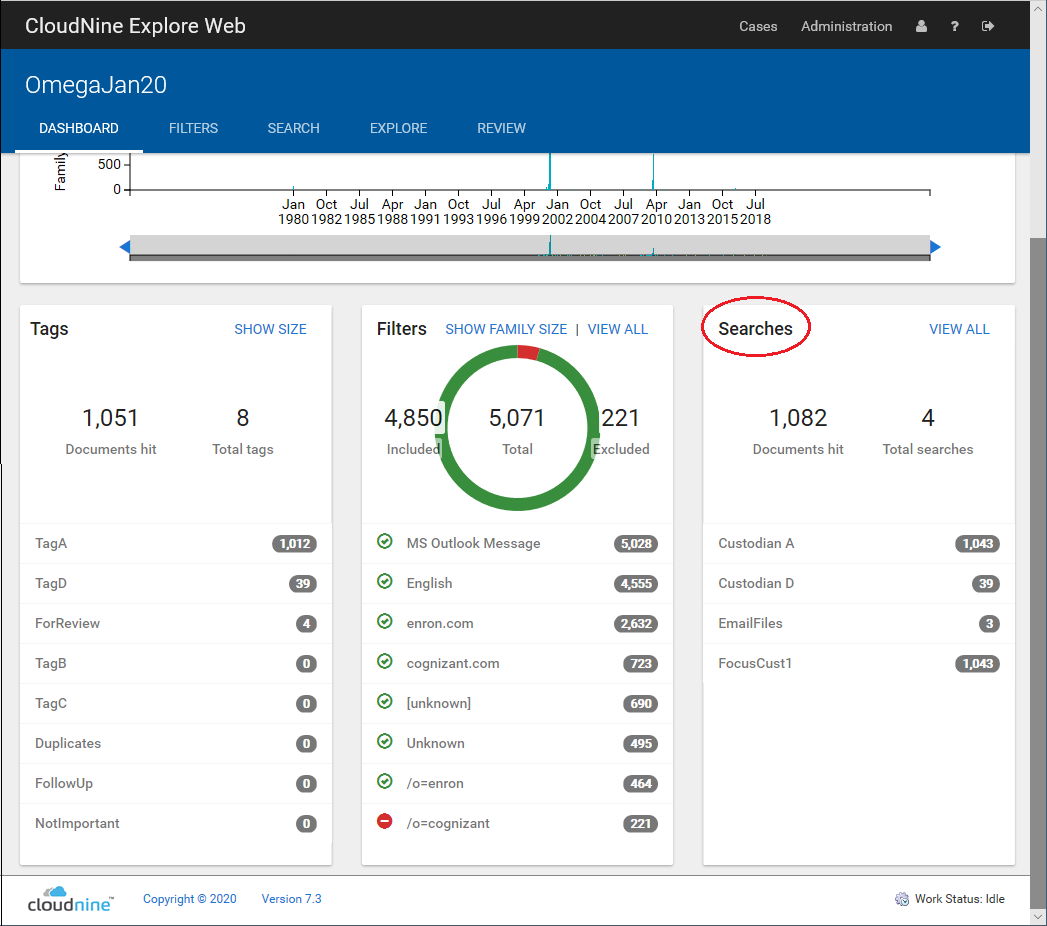Screen dimensions: 1047x926
Task: Toggle the English filter checkmark
Action: click(x=385, y=582)
